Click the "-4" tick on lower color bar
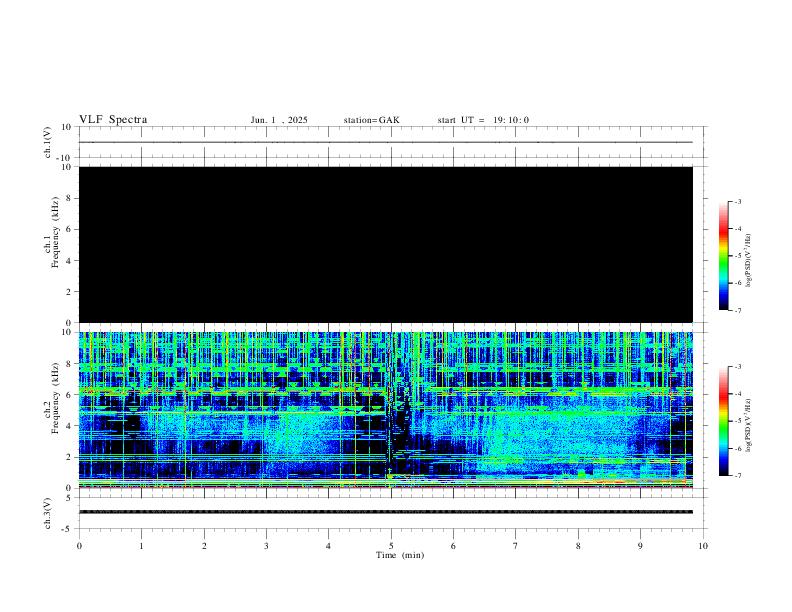 pyautogui.click(x=737, y=394)
